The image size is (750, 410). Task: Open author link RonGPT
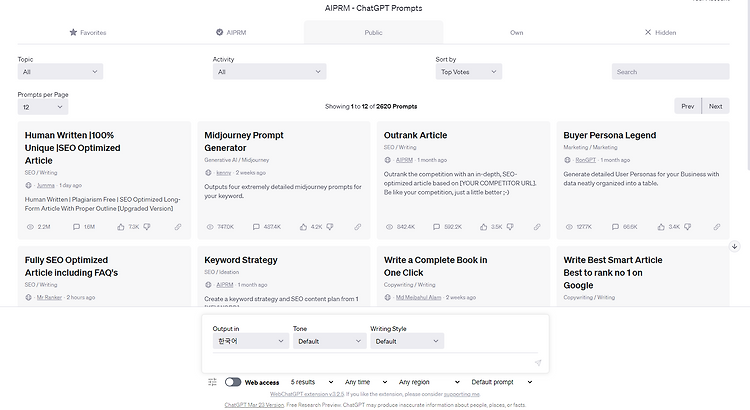[x=585, y=160]
